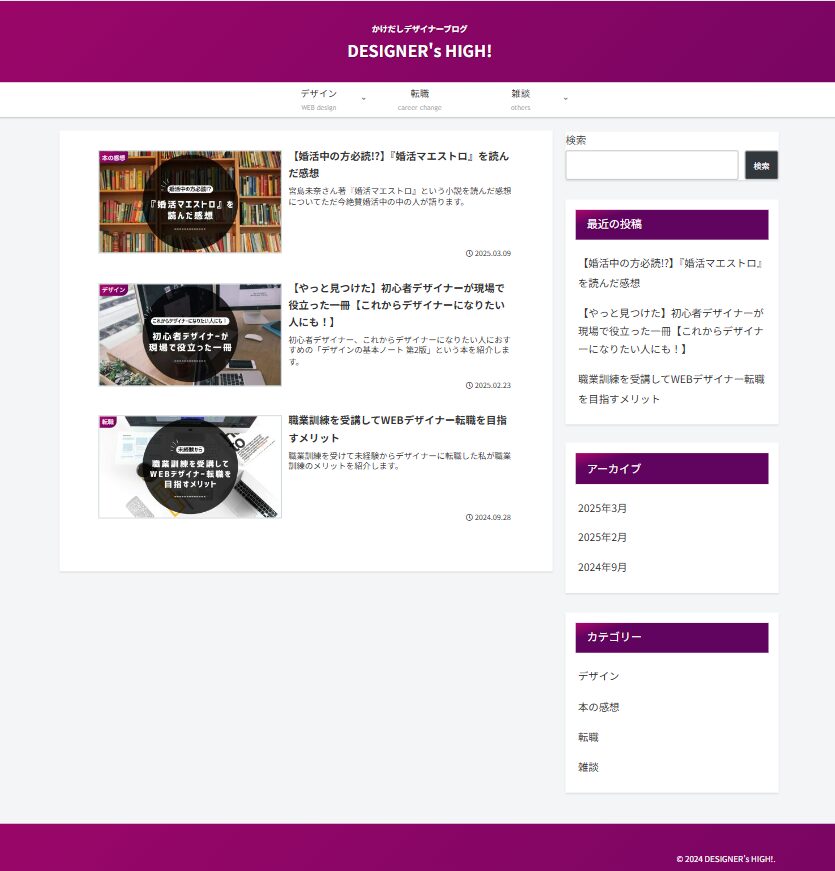Open the デザイン WEB design menu
Image resolution: width=835 pixels, height=871 pixels.
318,99
